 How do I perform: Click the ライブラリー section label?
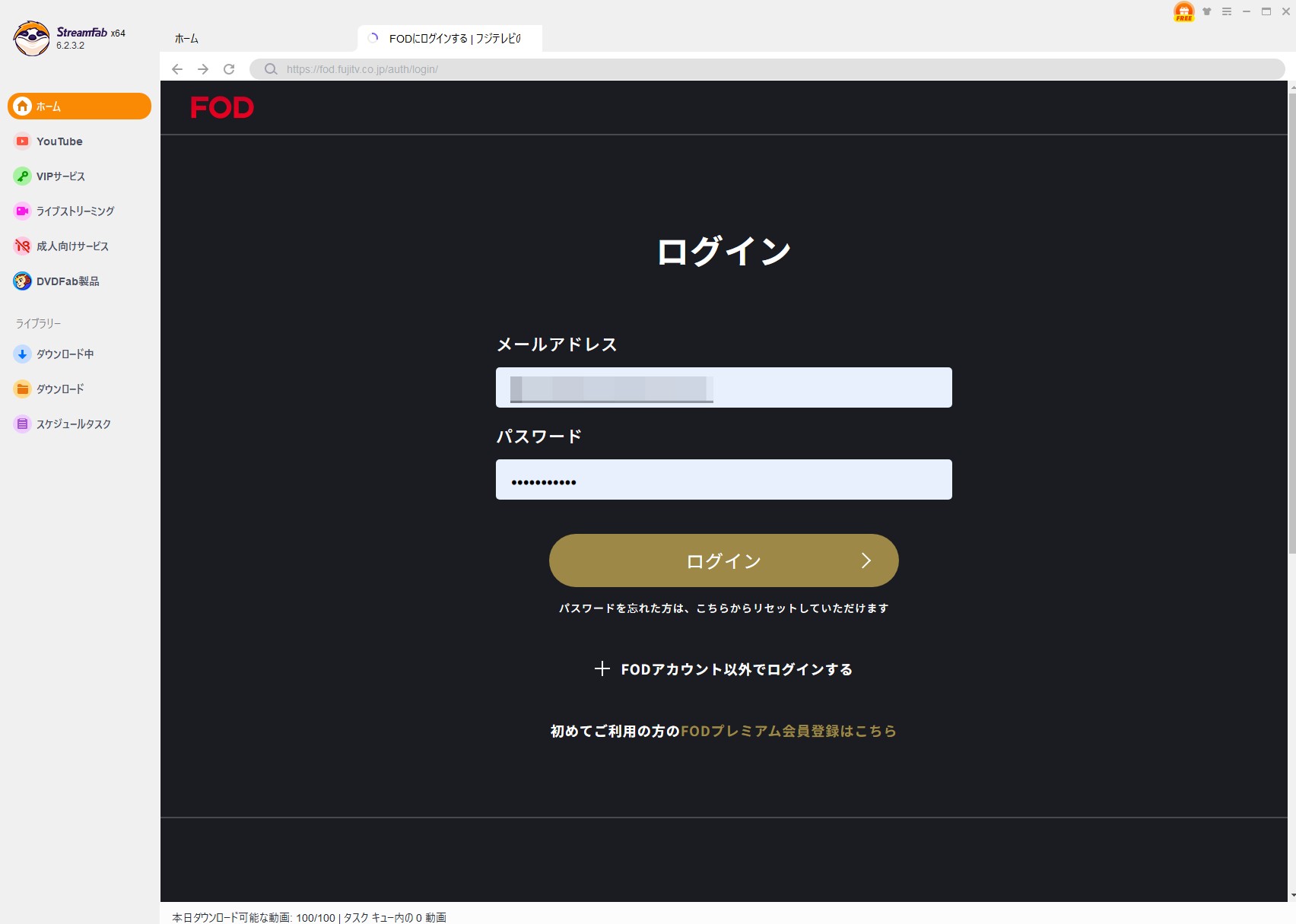pyautogui.click(x=39, y=323)
